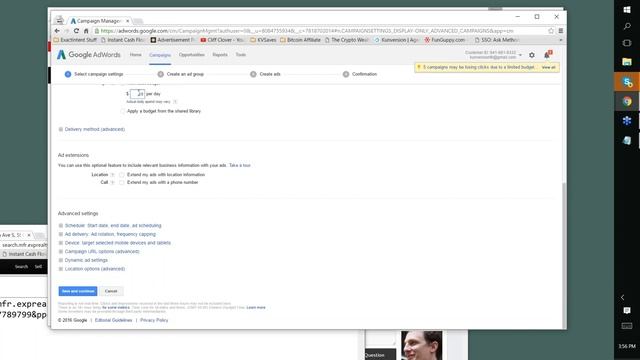This screenshot has height=360, width=640.
Task: Switch to Skype in the taskbar
Action: (x=627, y=82)
